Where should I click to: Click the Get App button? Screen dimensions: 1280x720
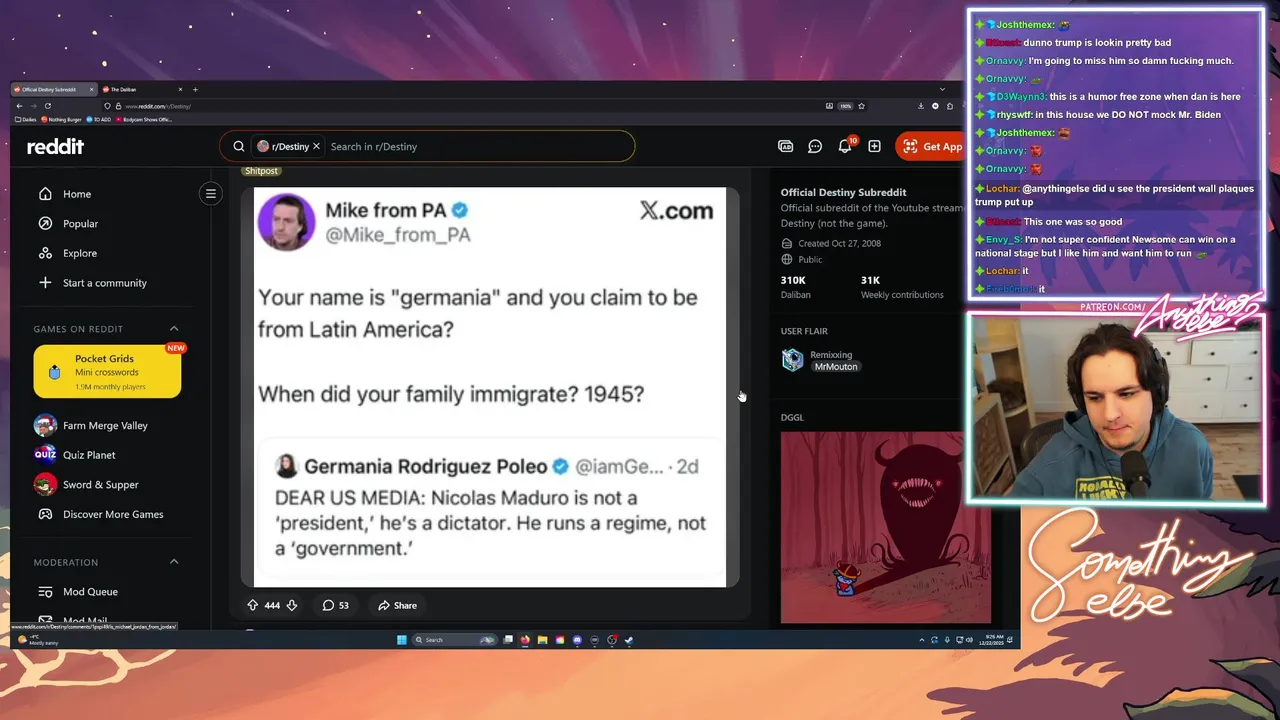[x=930, y=146]
